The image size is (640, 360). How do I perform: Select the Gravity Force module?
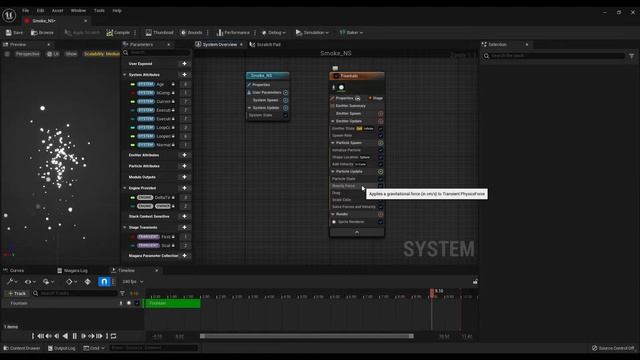click(x=343, y=186)
